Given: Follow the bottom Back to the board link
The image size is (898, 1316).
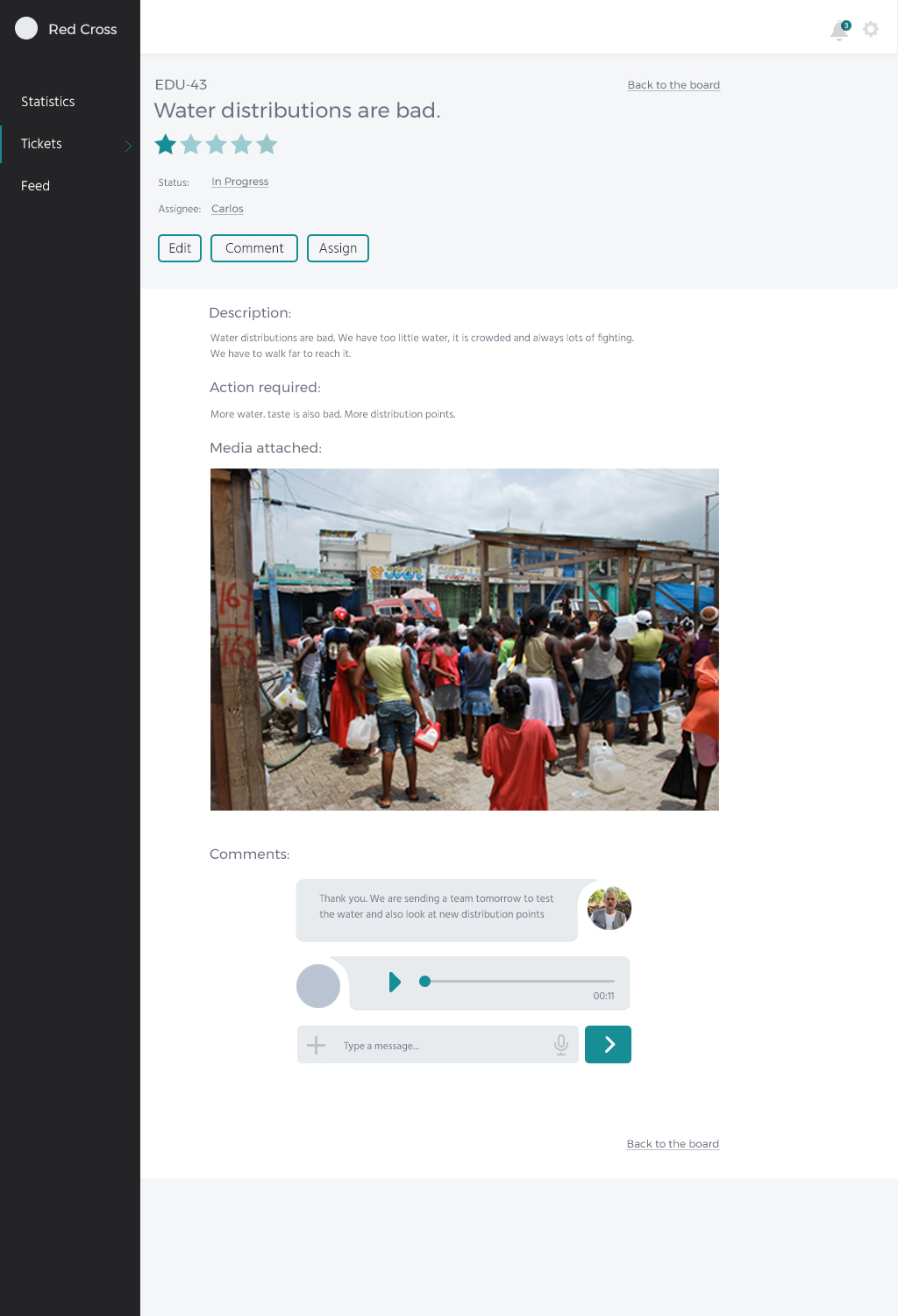Looking at the screenshot, I should 673,1144.
